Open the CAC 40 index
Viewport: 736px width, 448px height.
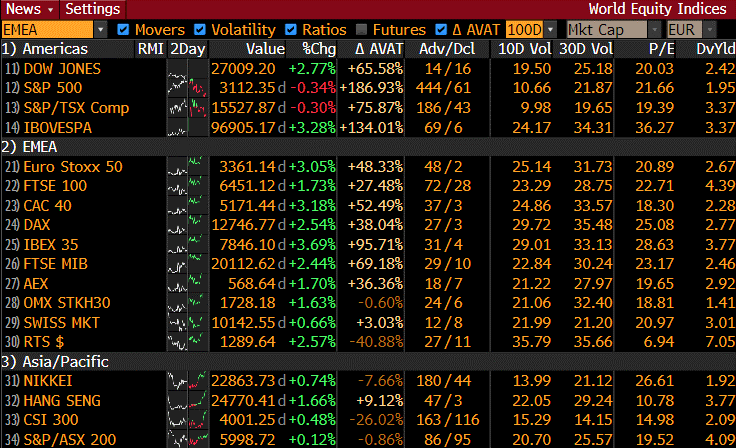[47, 206]
